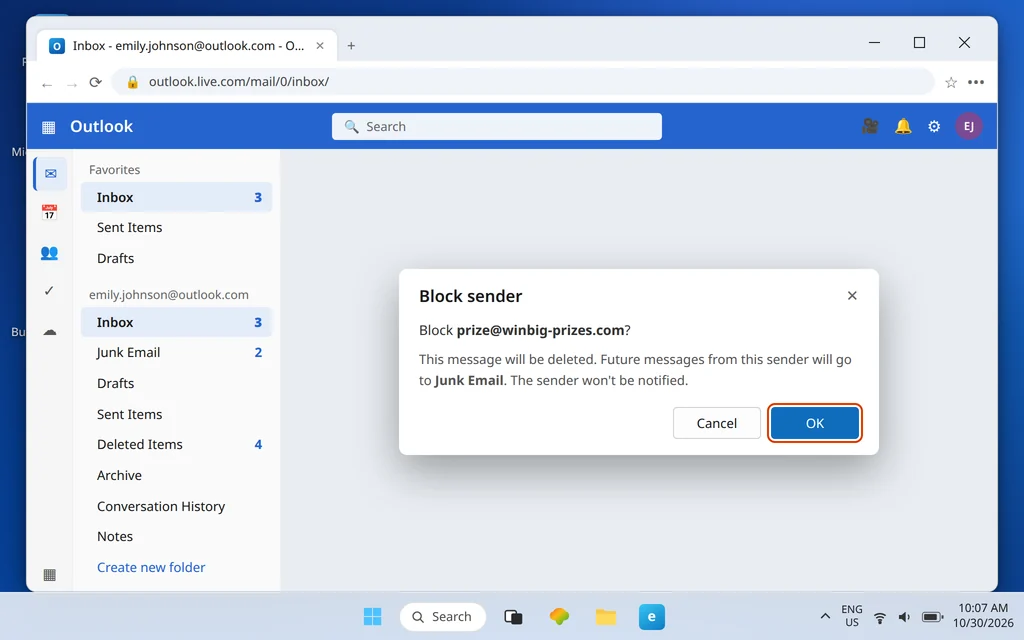Select Inbox under emily.johnson account
Image resolution: width=1024 pixels, height=640 pixels.
(176, 322)
